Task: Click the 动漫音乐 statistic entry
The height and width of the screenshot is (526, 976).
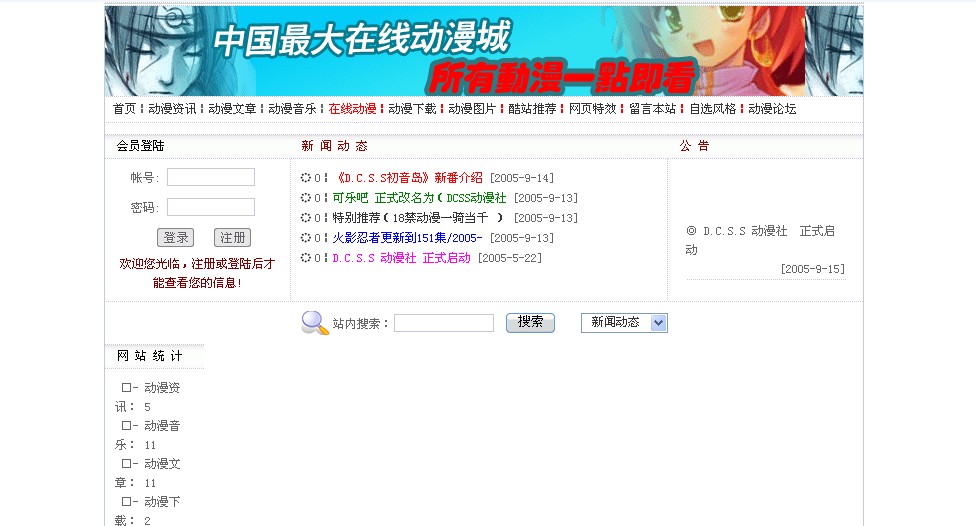Action: coord(148,435)
